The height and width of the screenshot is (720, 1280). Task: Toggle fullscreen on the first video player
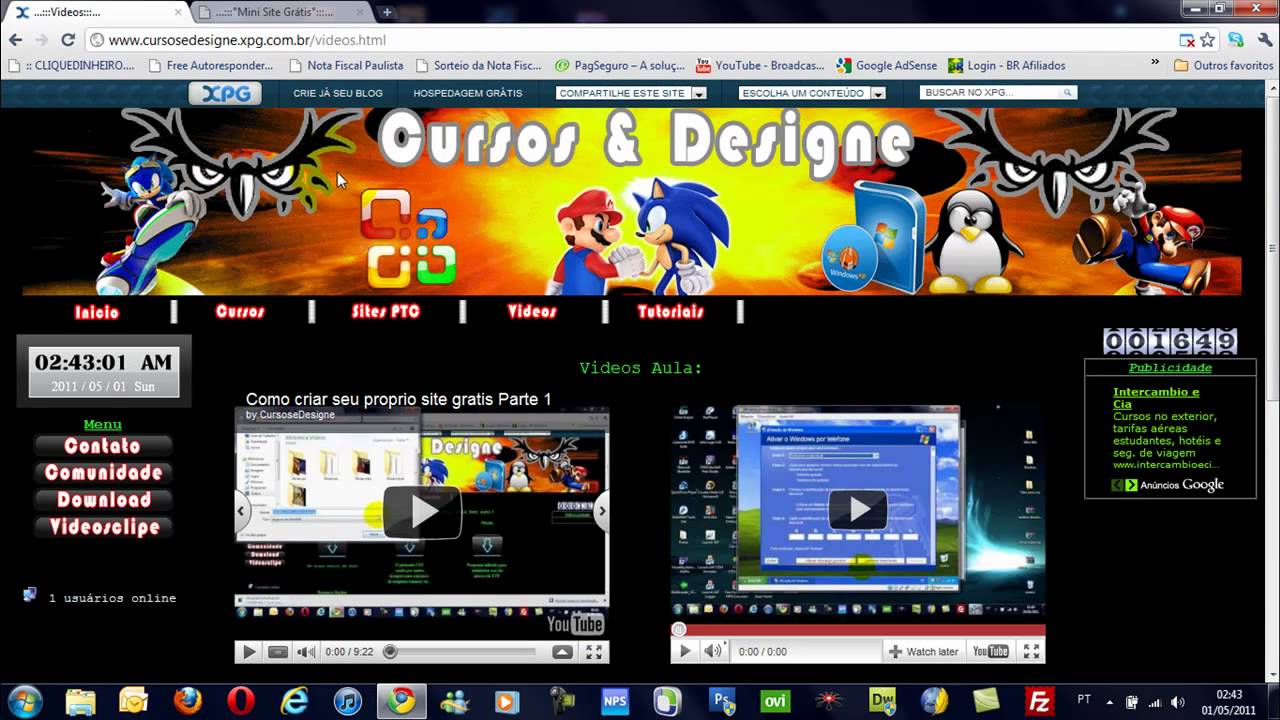pos(594,652)
